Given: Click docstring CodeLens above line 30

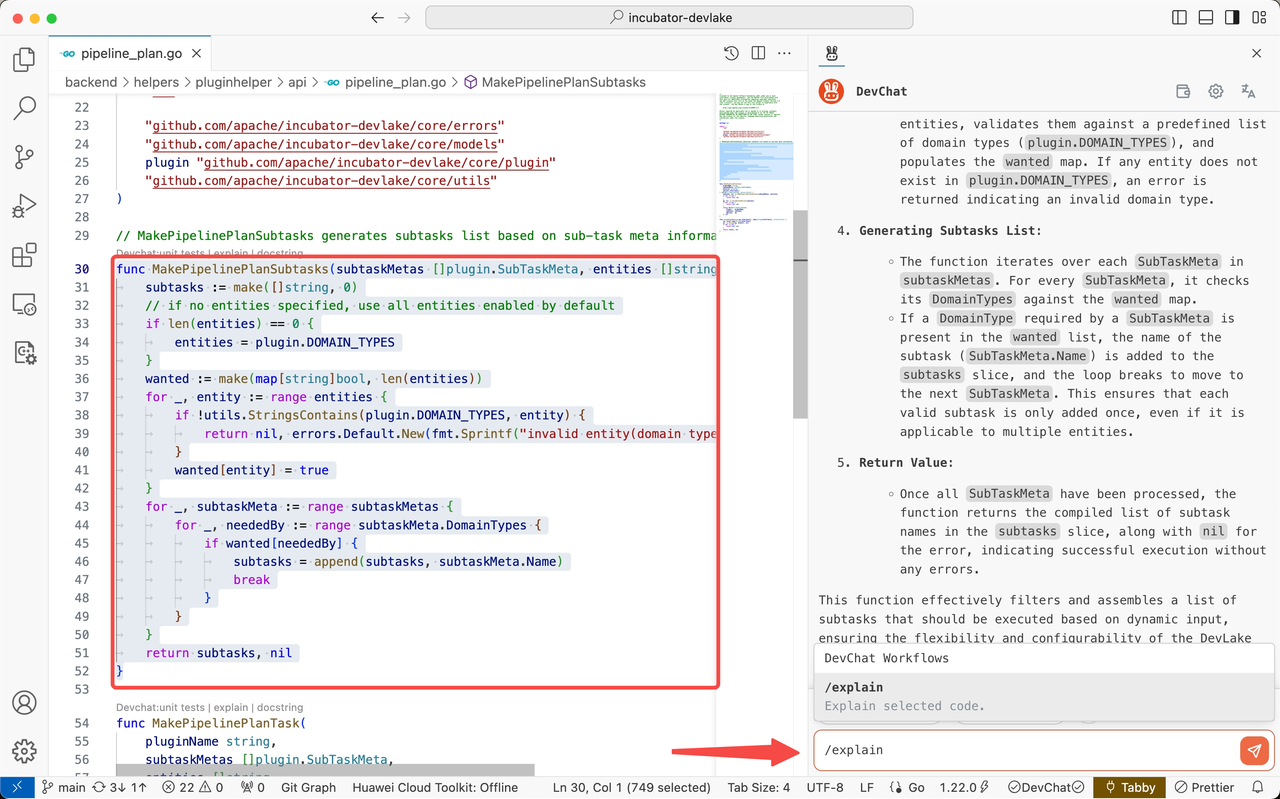Looking at the screenshot, I should (279, 254).
